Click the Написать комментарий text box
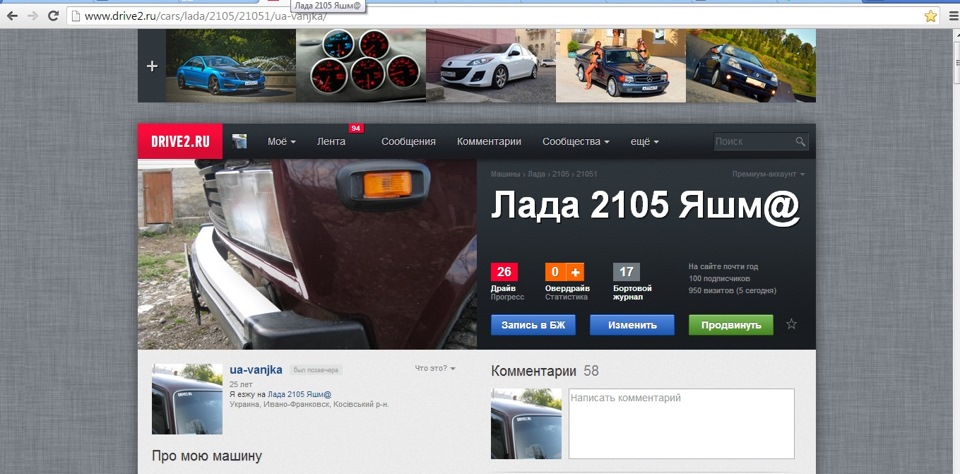 pos(681,423)
